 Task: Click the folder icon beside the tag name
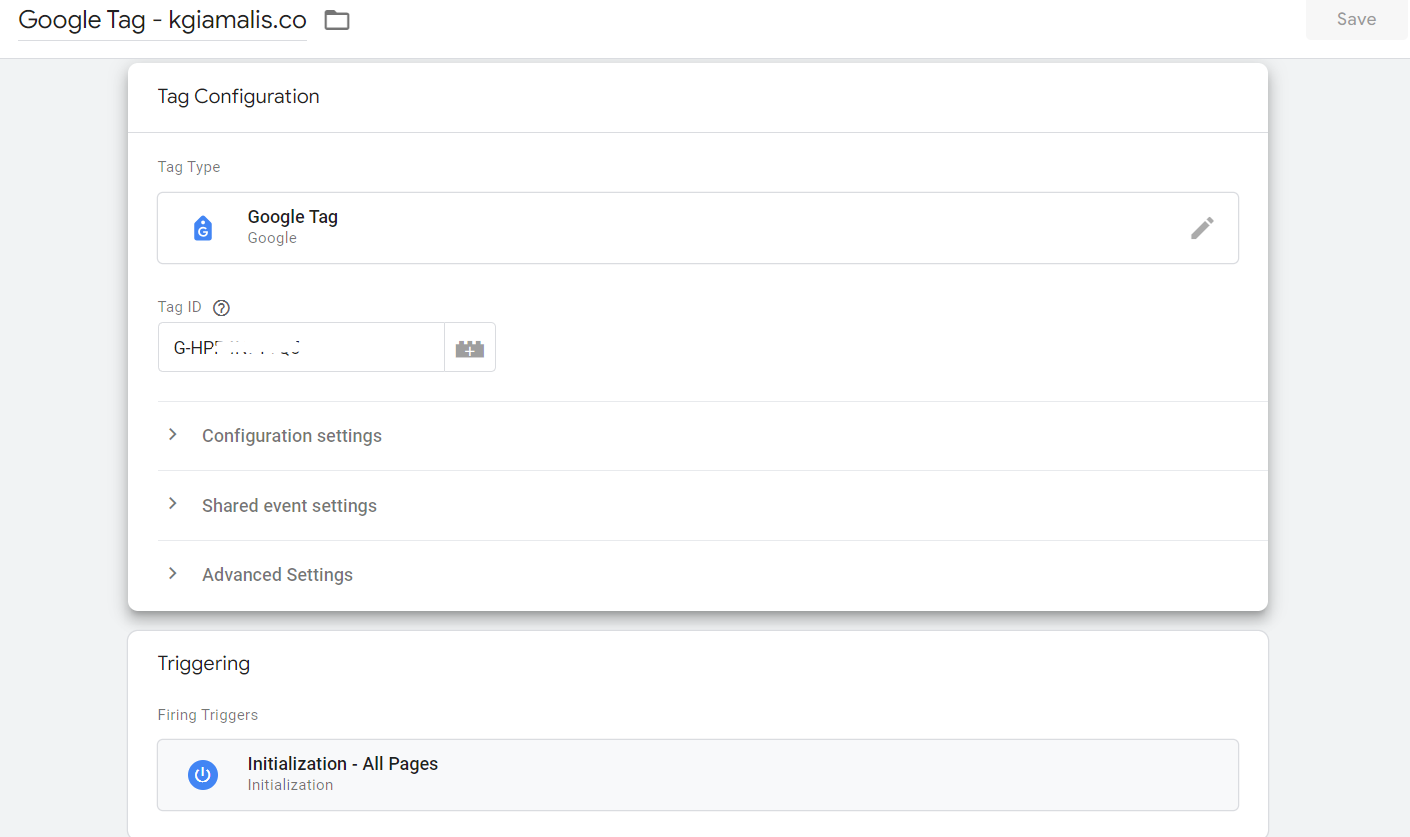pyautogui.click(x=337, y=20)
